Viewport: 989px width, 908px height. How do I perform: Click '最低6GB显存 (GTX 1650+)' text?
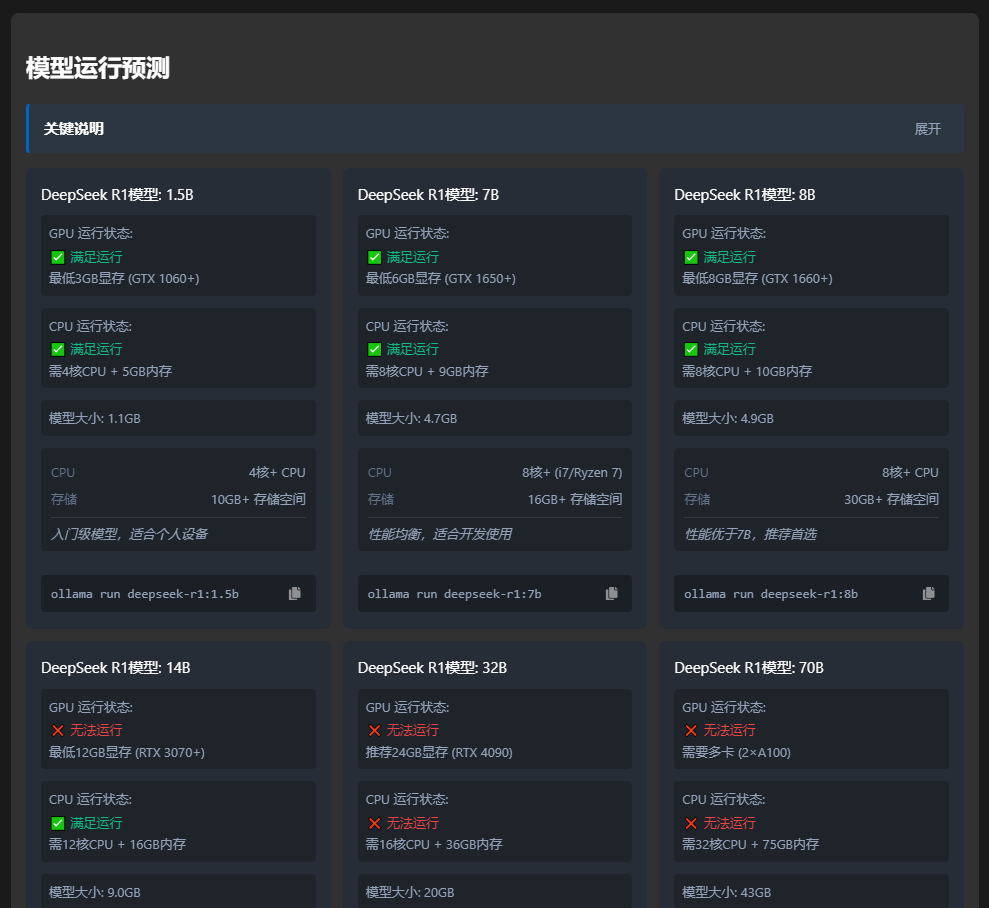click(441, 279)
